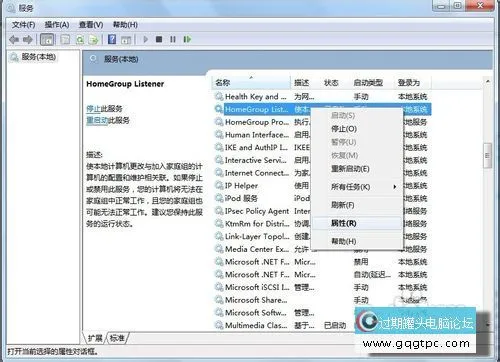Click the Restart Service toolbar icon
Screen dimensions: 500x362
187,39
